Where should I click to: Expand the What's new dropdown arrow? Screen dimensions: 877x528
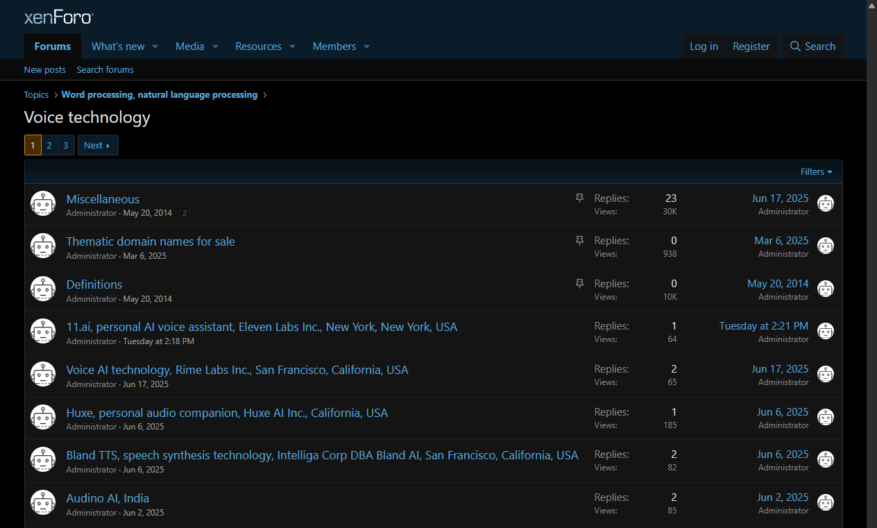(x=155, y=46)
